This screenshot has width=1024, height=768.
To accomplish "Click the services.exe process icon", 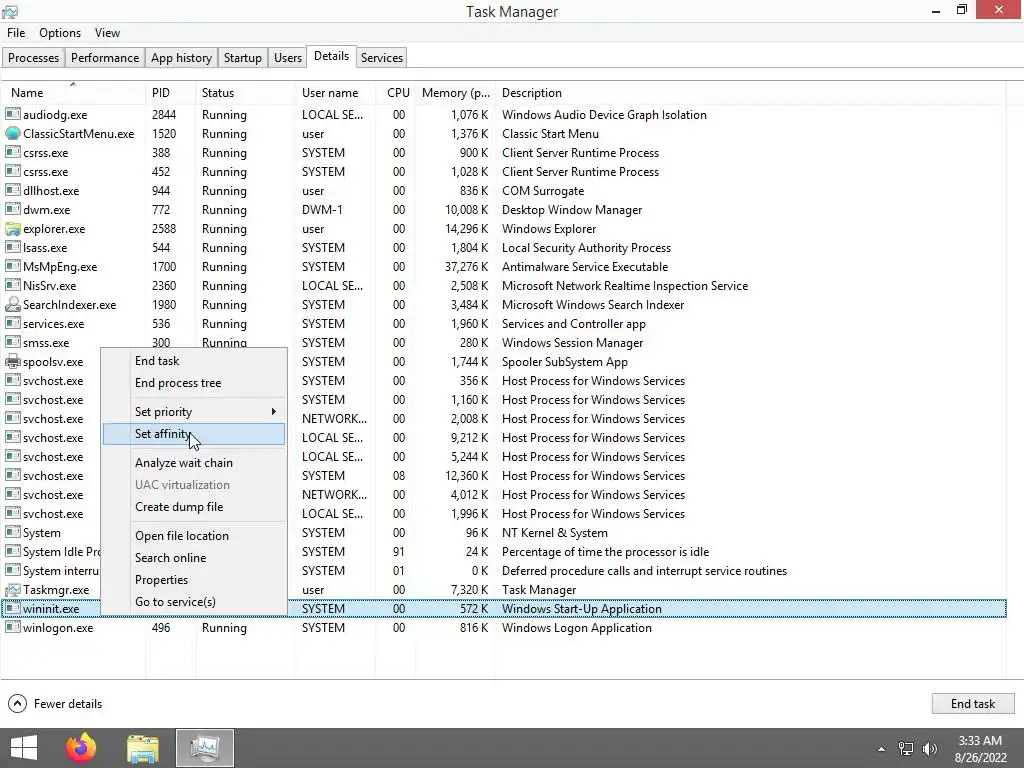I will 12,323.
